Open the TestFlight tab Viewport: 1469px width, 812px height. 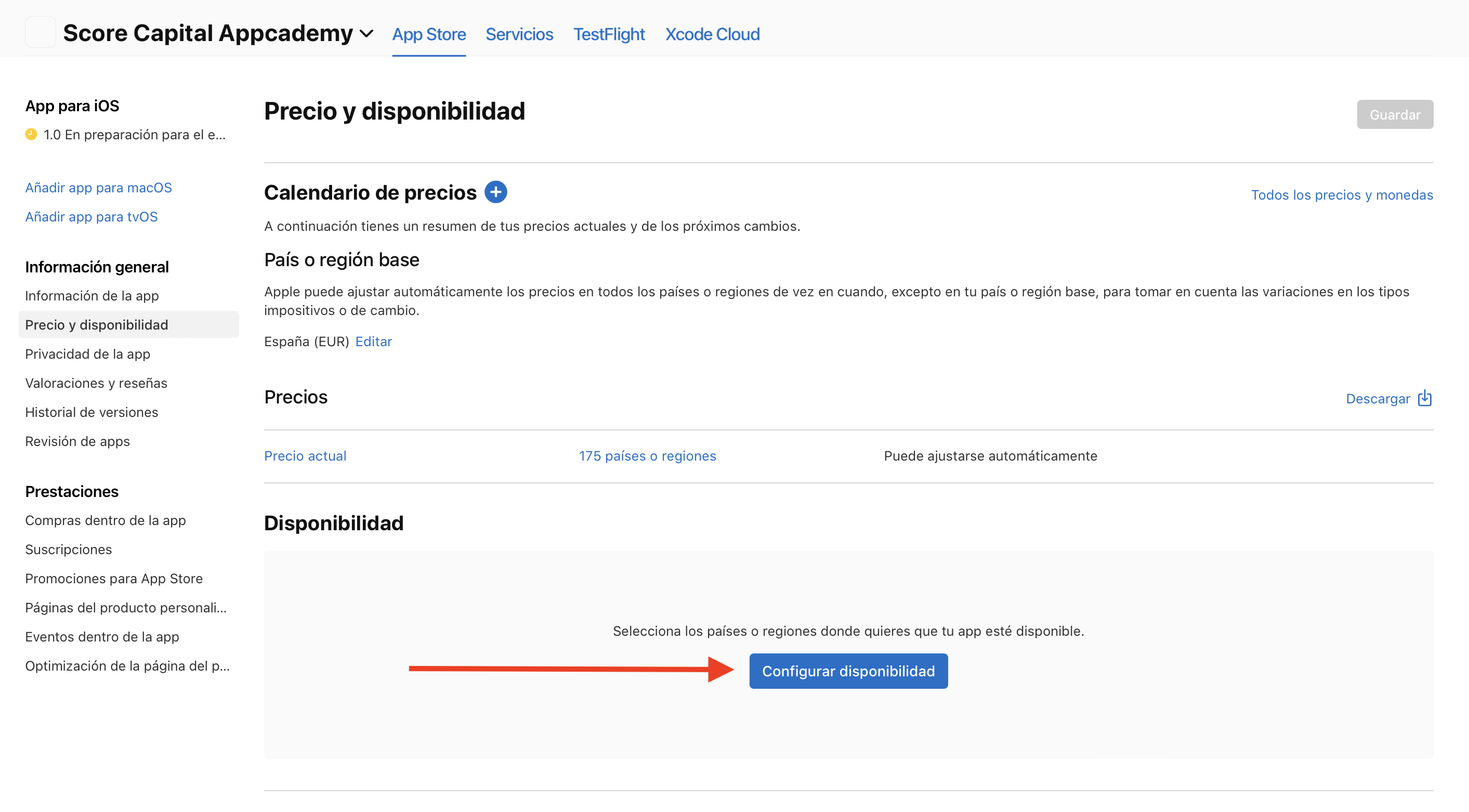(609, 34)
